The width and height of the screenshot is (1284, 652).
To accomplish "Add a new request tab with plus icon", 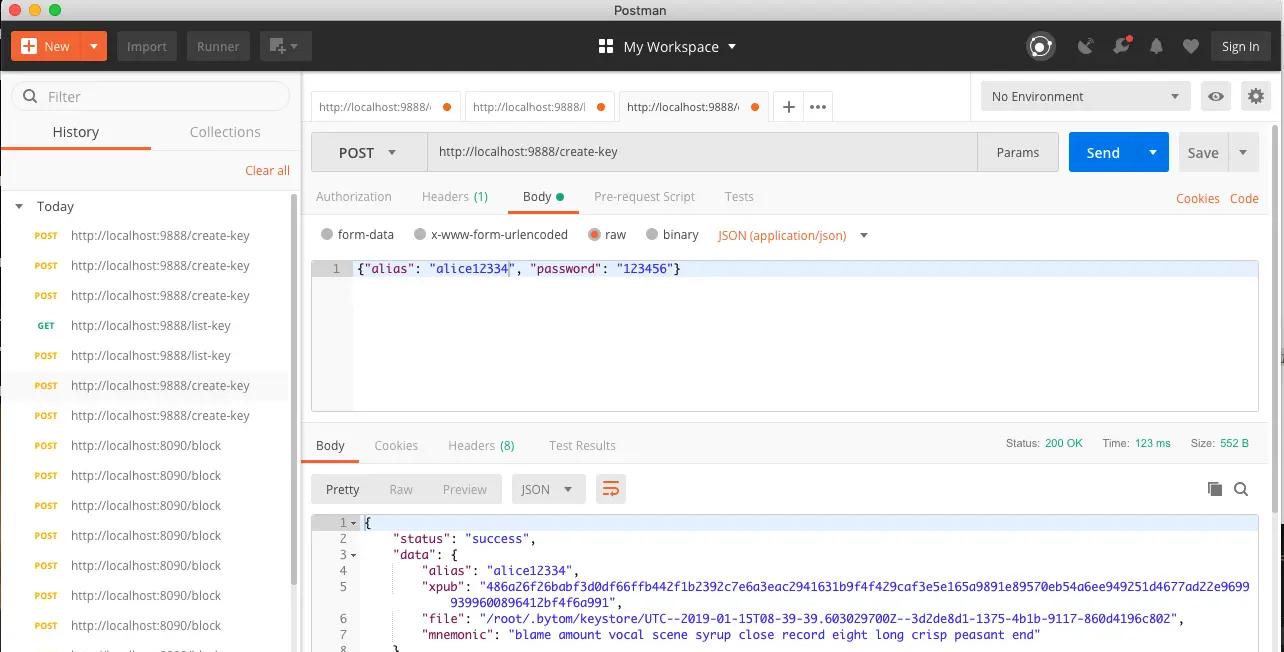I will click(x=789, y=107).
